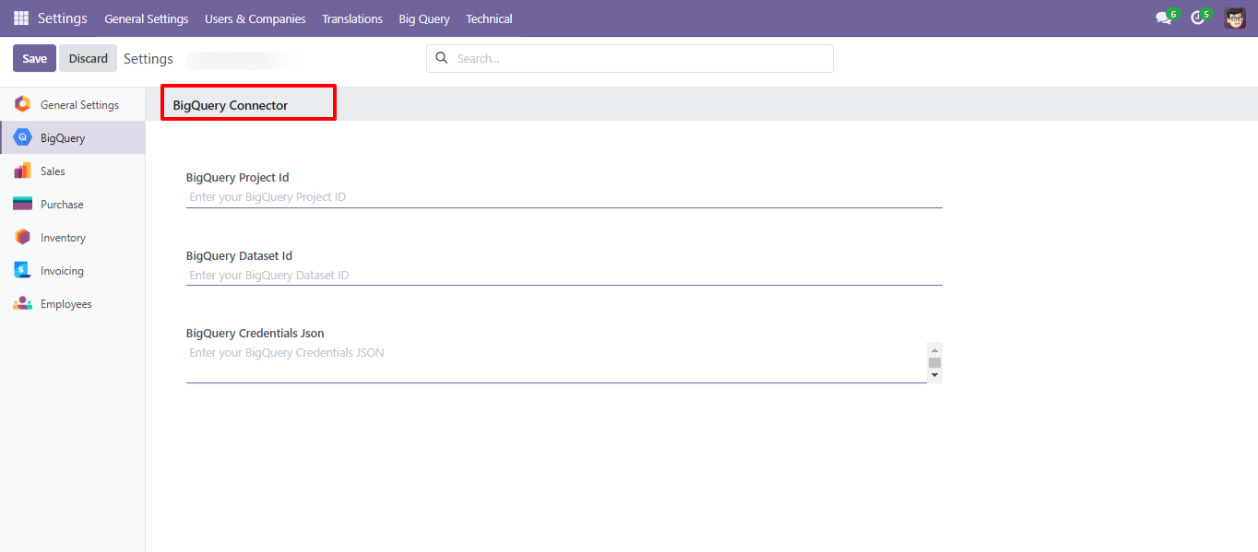Open General Settings in top menu bar

146,19
